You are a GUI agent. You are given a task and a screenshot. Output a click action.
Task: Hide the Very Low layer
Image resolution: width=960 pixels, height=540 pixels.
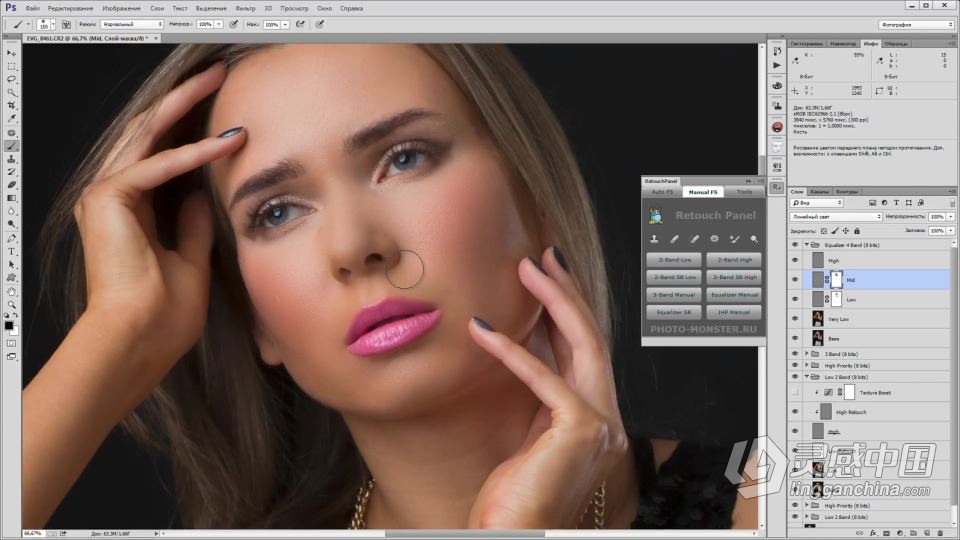(795, 318)
